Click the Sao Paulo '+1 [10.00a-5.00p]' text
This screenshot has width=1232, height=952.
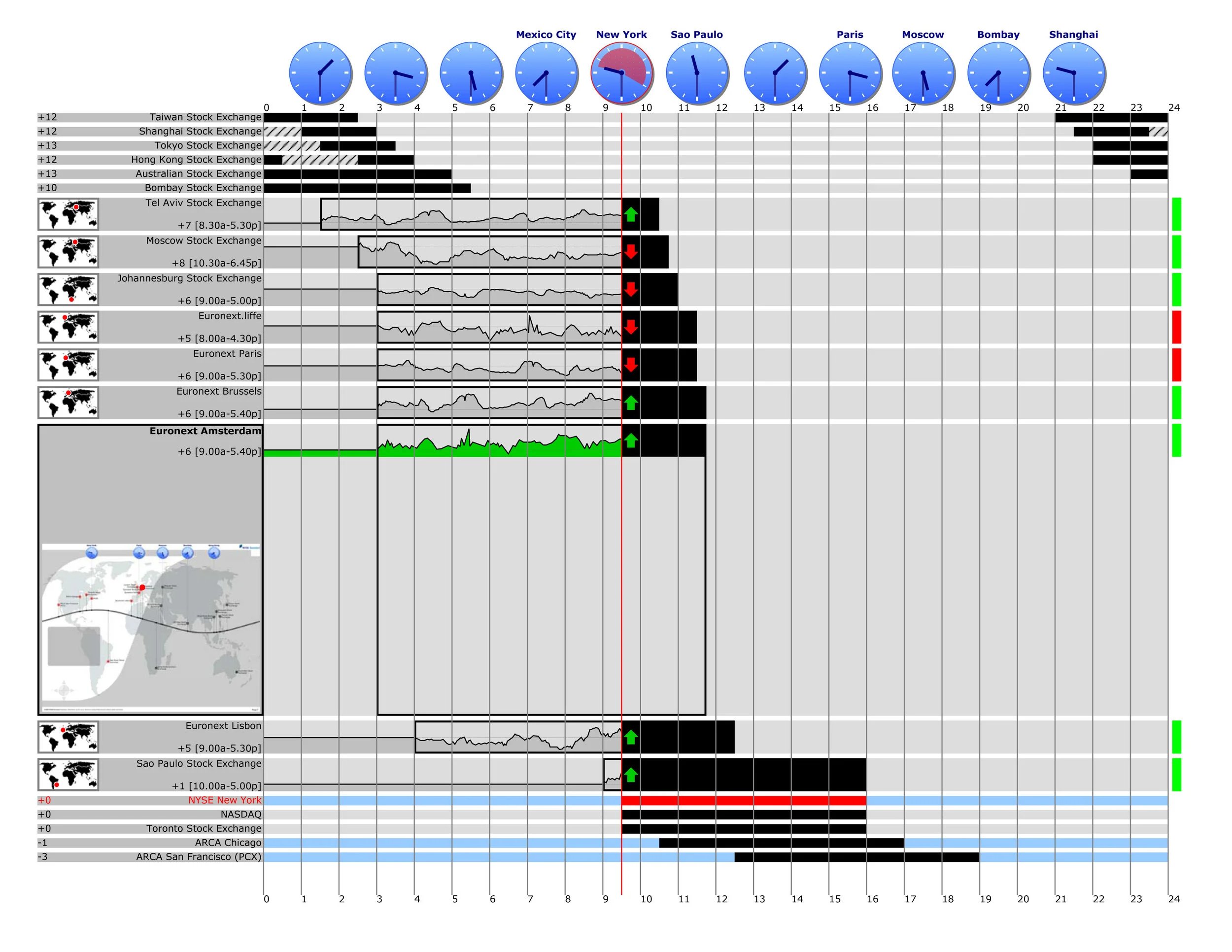point(217,785)
